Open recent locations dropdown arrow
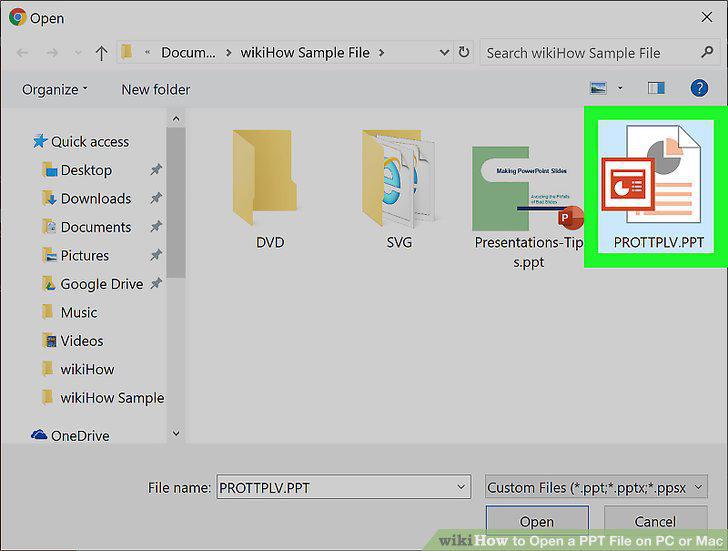 [78, 53]
